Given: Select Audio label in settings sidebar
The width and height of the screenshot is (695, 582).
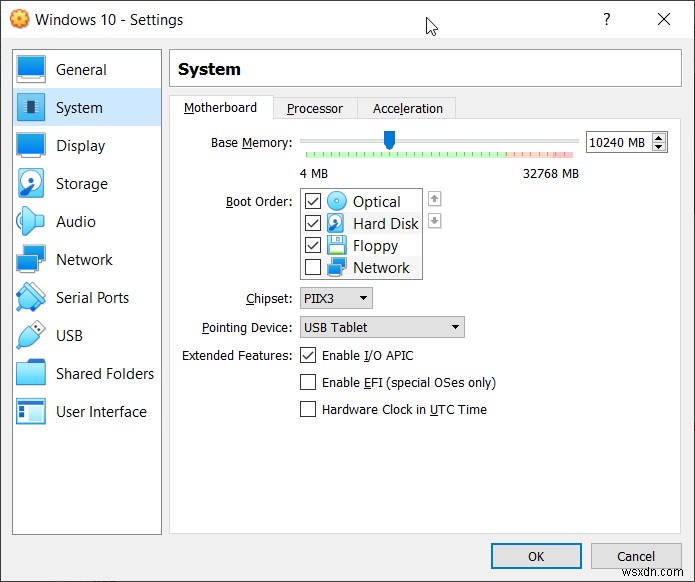Looking at the screenshot, I should [x=76, y=222].
